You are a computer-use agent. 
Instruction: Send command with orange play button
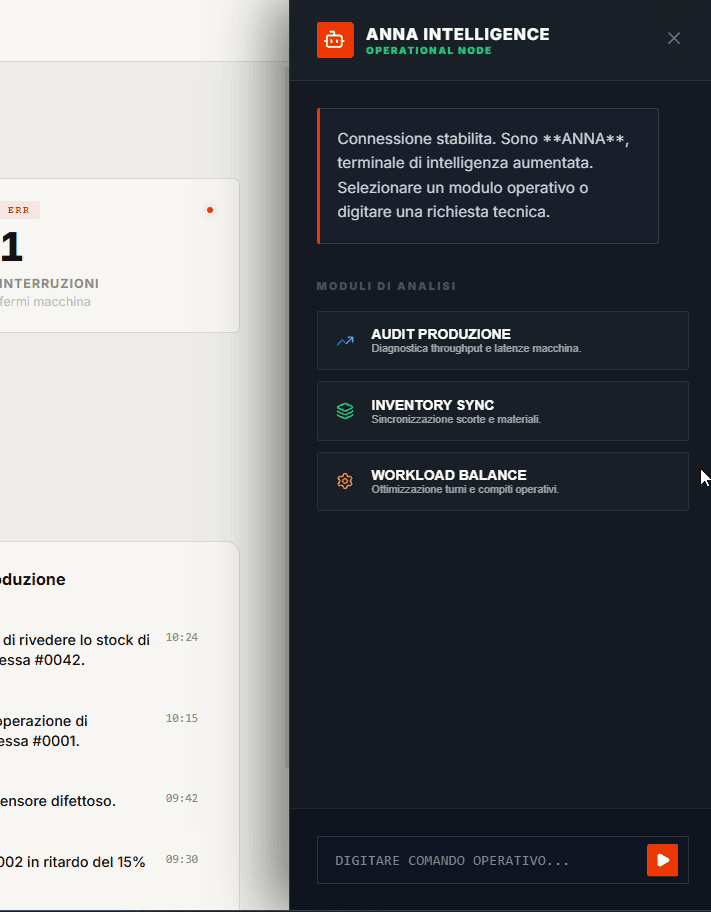pos(663,860)
